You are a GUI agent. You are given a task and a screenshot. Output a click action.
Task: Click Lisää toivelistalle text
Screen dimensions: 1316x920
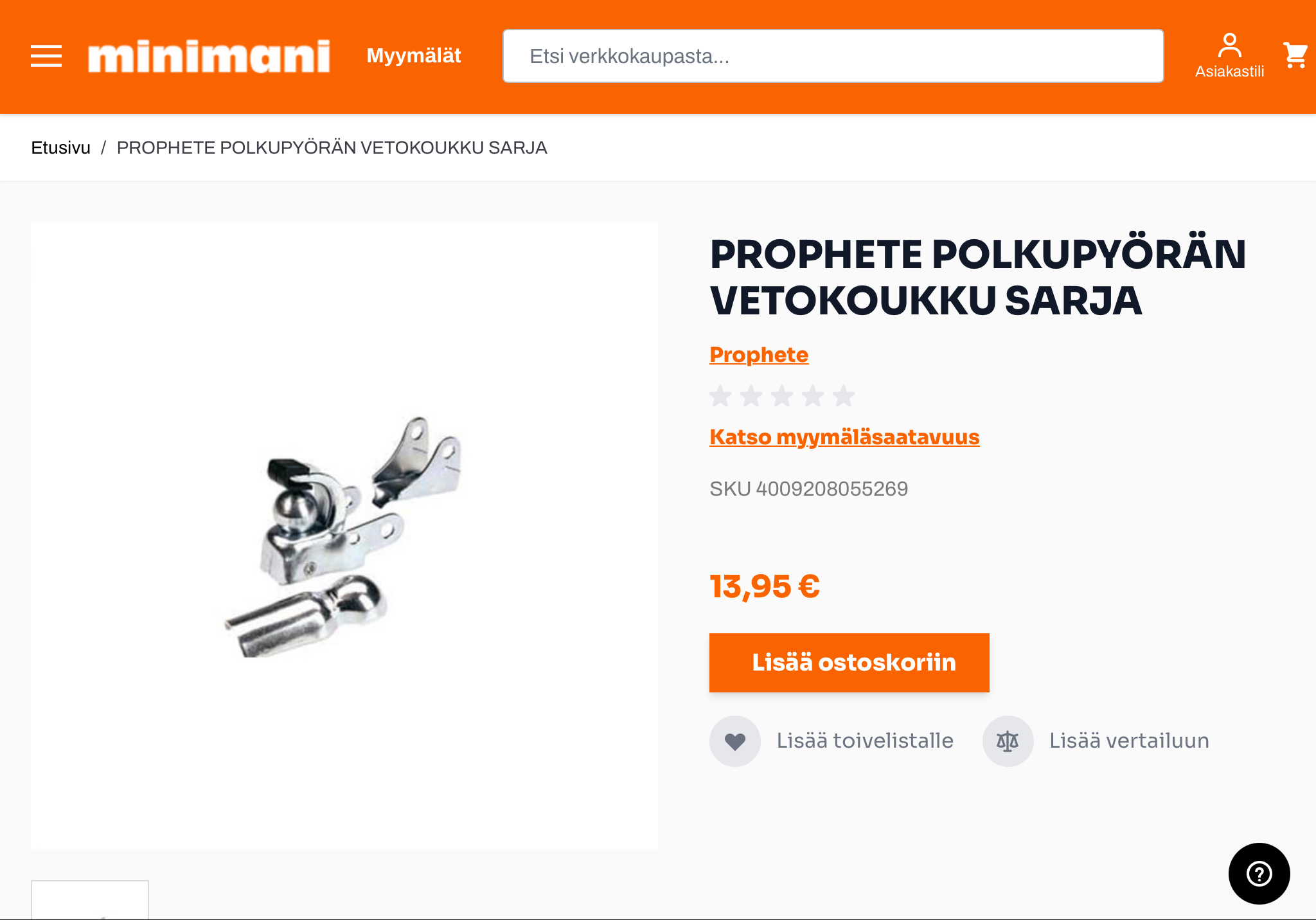point(865,741)
